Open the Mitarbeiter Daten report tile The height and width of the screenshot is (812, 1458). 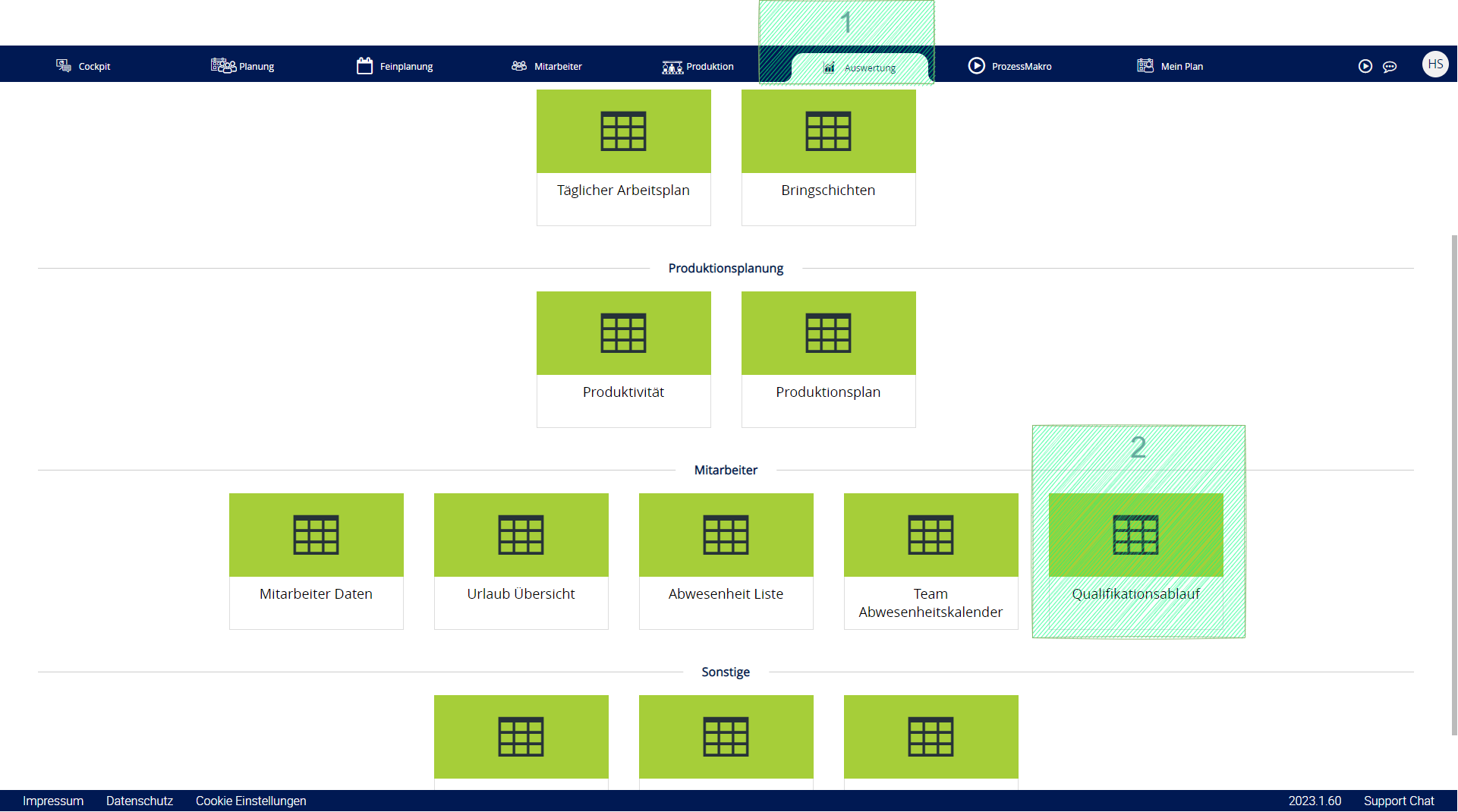[316, 561]
